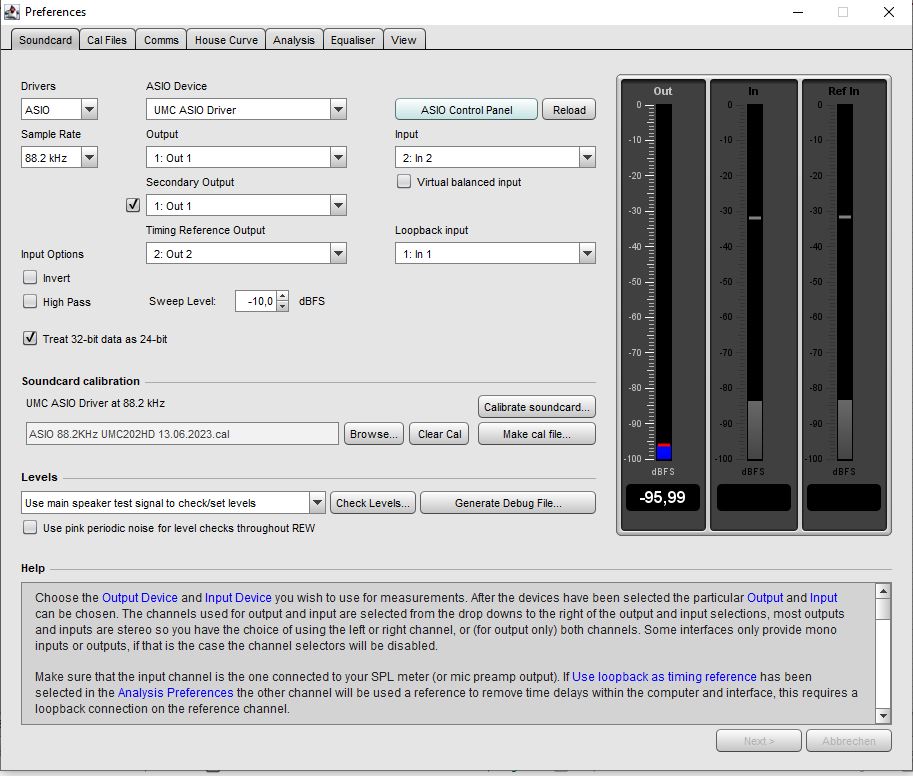
Task: Uncheck the Secondary Output checkbox
Action: pos(133,205)
